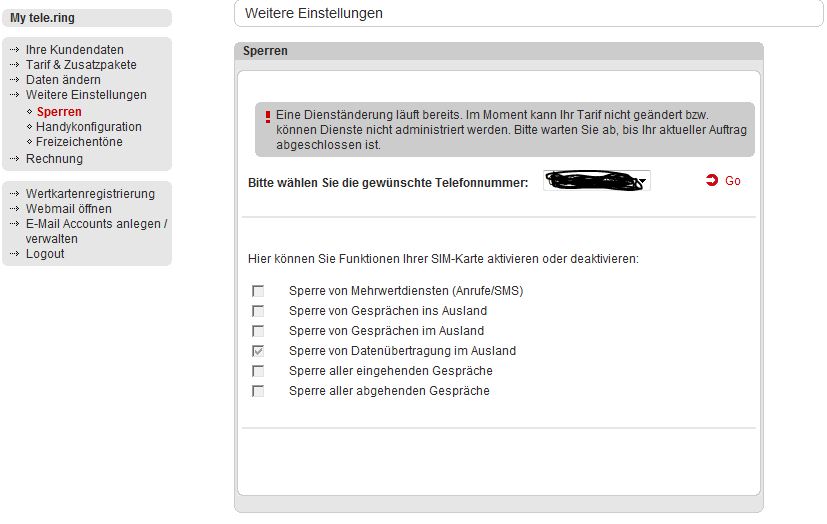Image resolution: width=827 pixels, height=524 pixels.
Task: Open Wertkartenregistrierung link
Action: (90, 194)
